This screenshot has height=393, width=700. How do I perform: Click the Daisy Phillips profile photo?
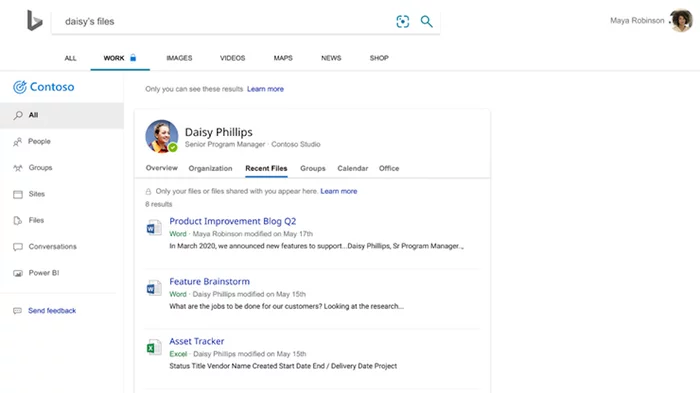[162, 136]
